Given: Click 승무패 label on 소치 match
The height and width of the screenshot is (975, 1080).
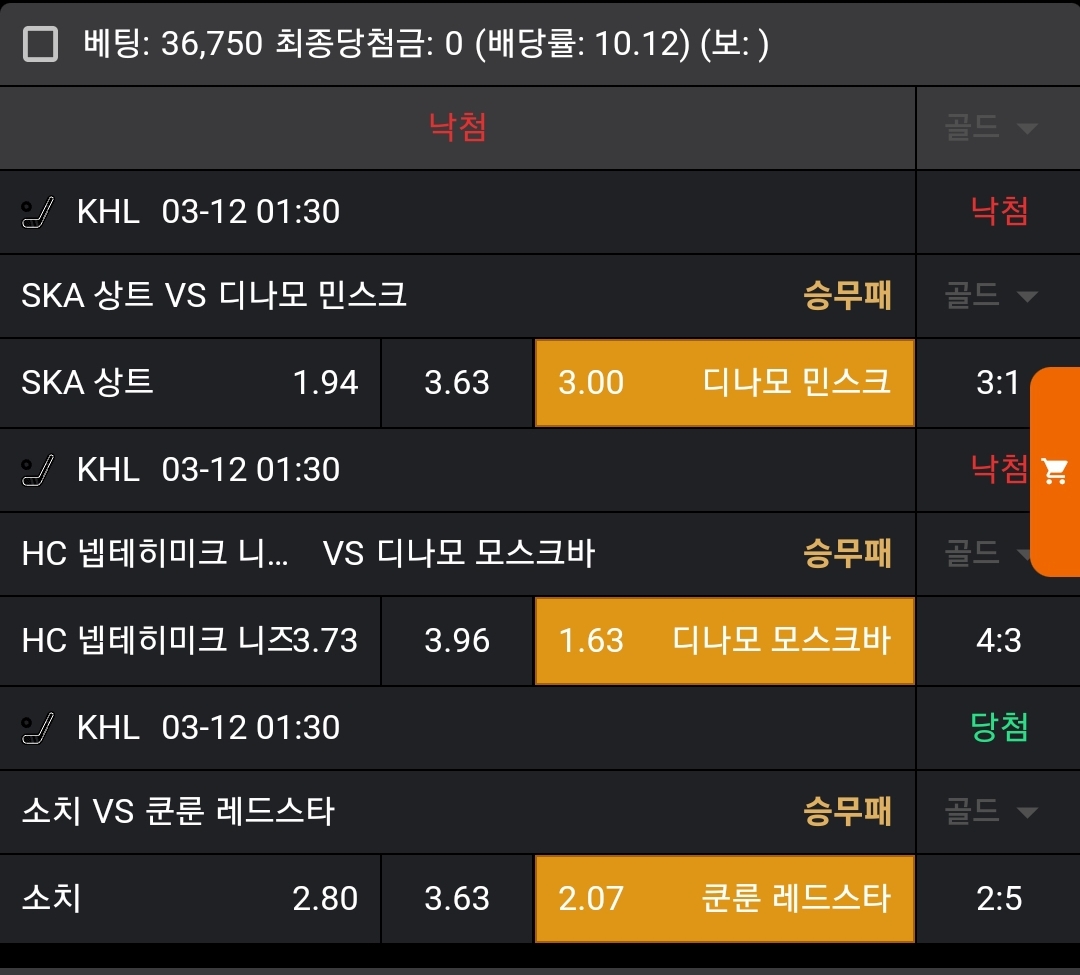Looking at the screenshot, I should pyautogui.click(x=847, y=812).
